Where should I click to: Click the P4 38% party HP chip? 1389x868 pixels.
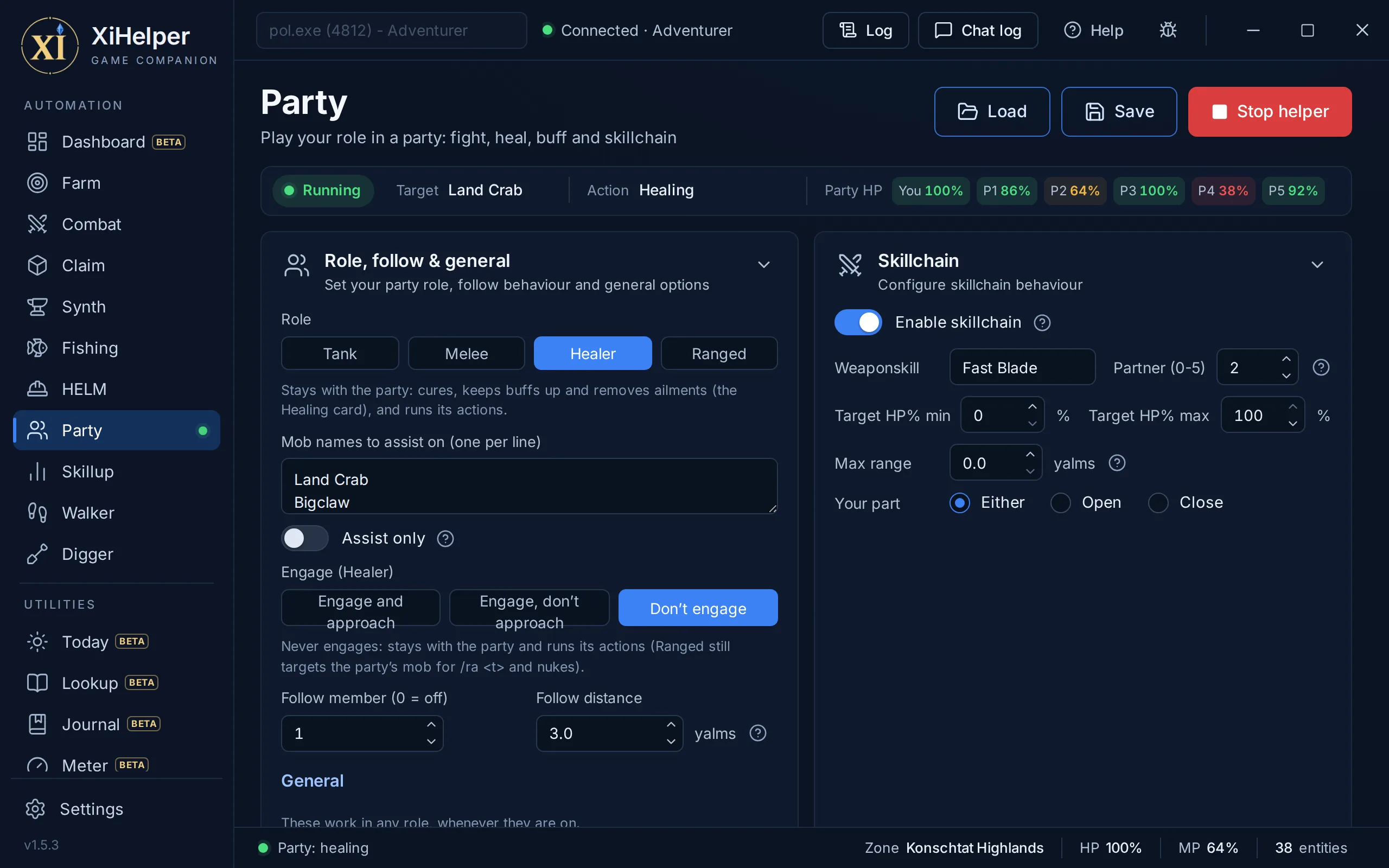point(1222,190)
